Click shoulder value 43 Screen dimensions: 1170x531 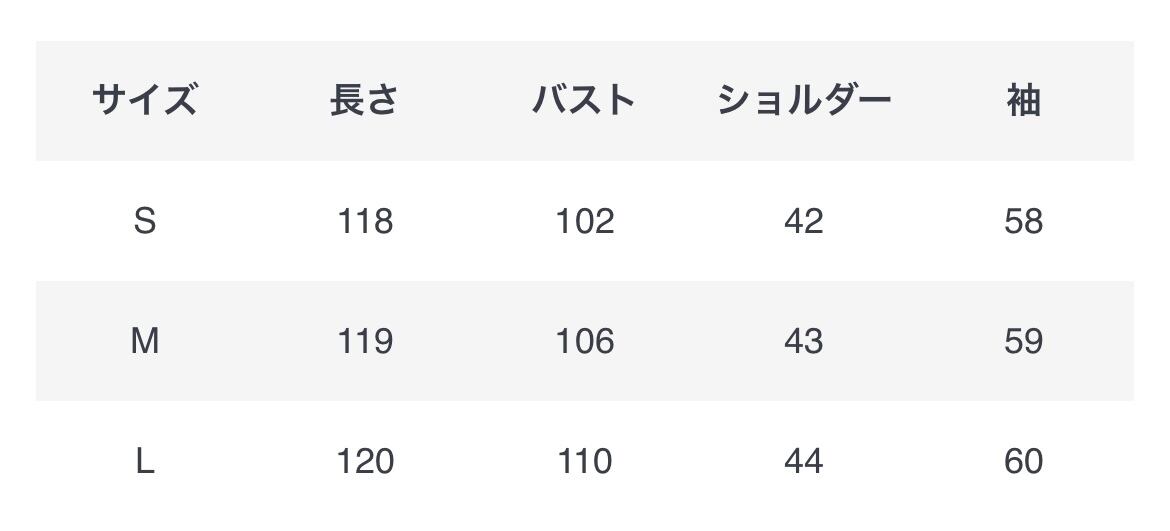coord(804,342)
